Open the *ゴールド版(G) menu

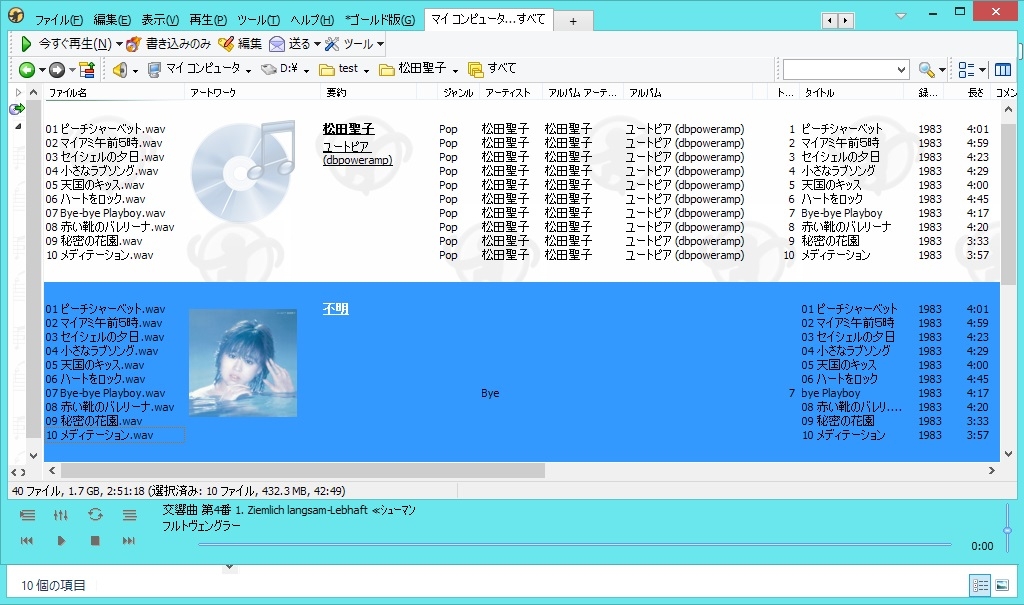click(x=379, y=20)
